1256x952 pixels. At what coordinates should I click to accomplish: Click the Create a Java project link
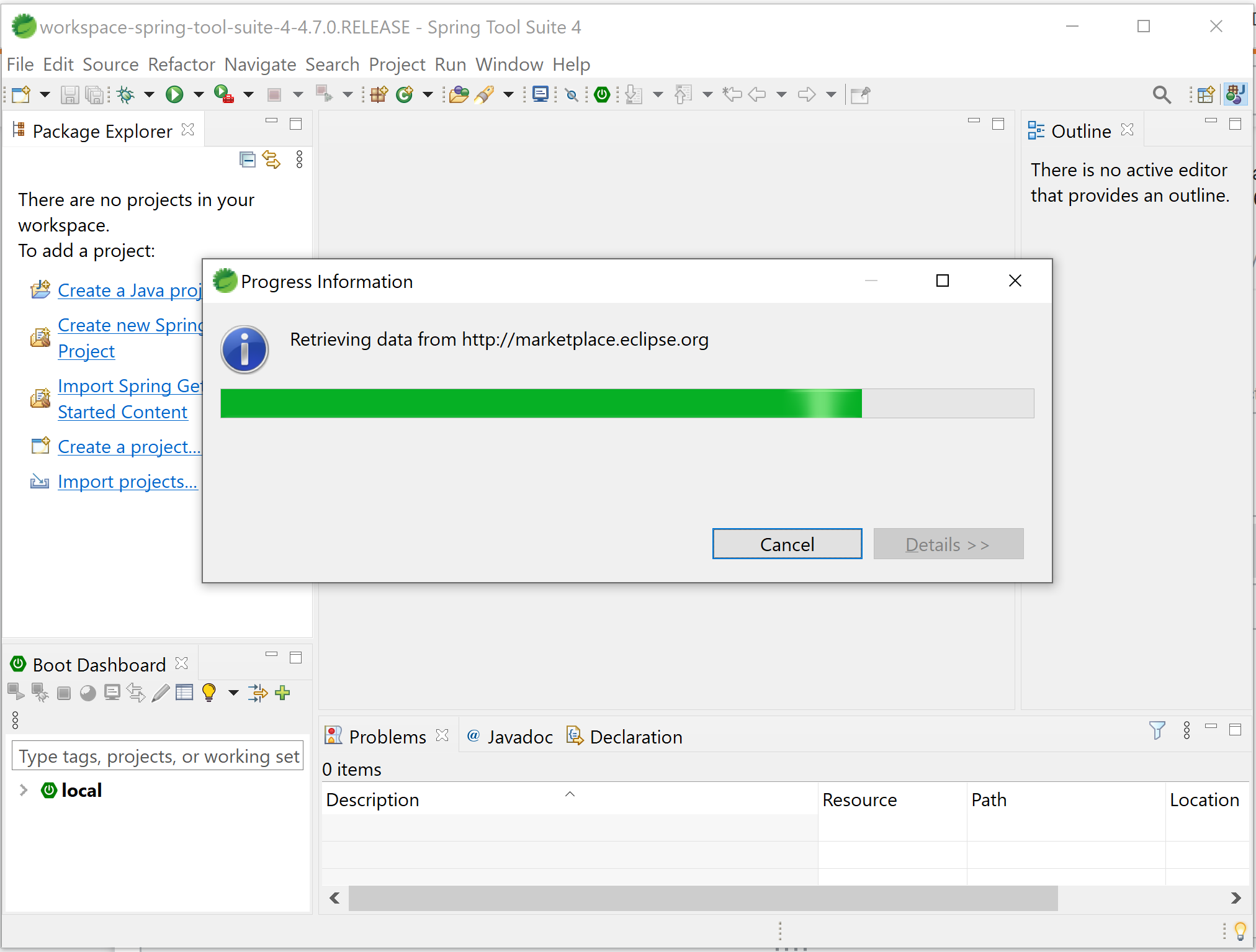click(x=130, y=290)
